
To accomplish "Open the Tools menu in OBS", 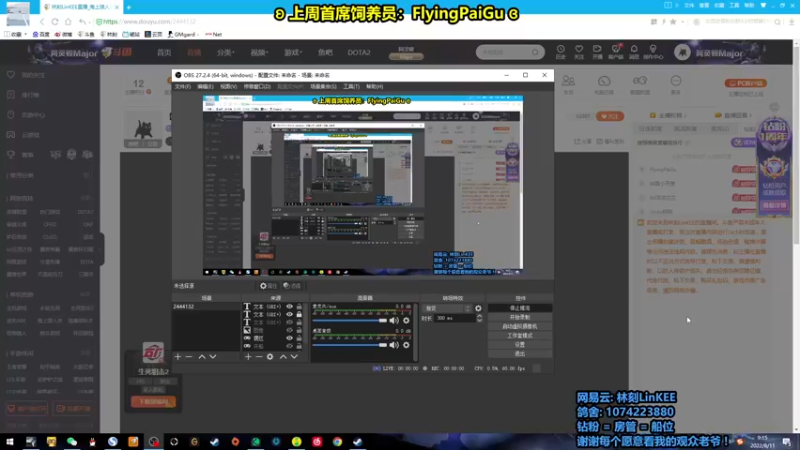I will click(x=351, y=86).
